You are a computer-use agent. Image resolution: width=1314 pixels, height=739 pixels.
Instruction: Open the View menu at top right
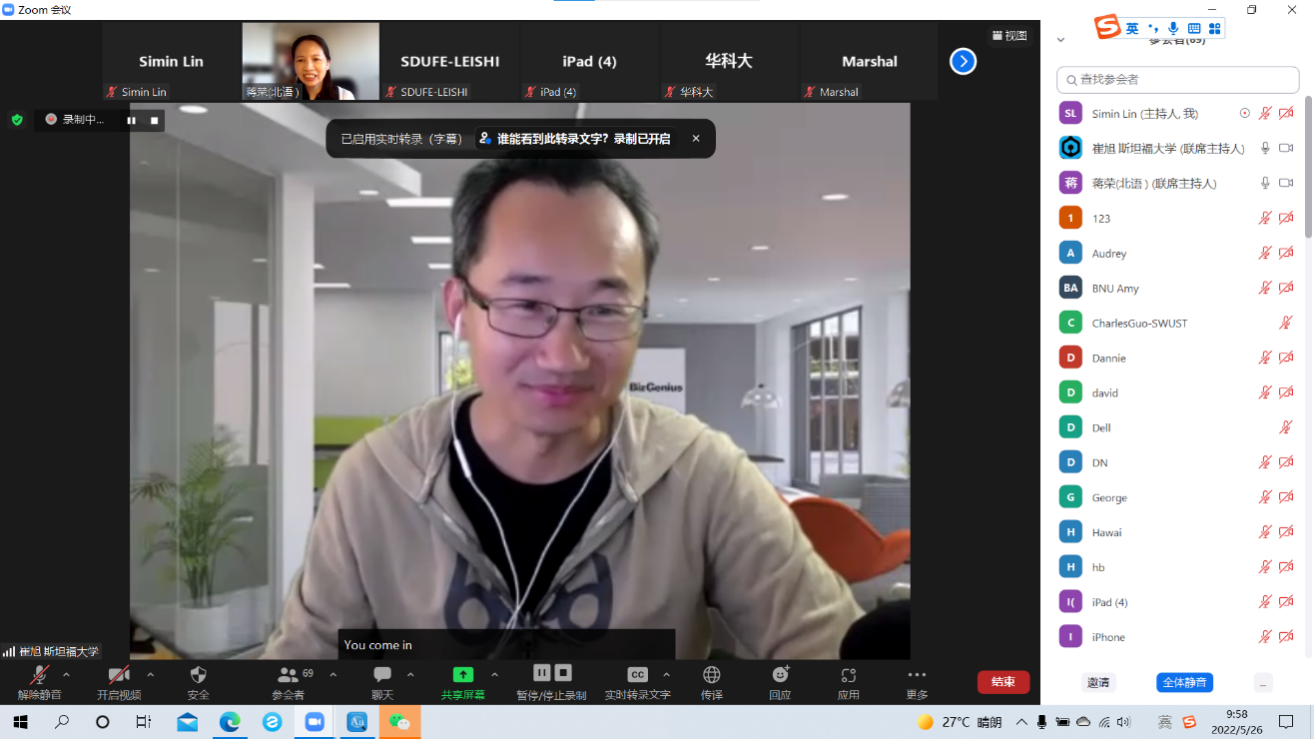click(x=1009, y=35)
